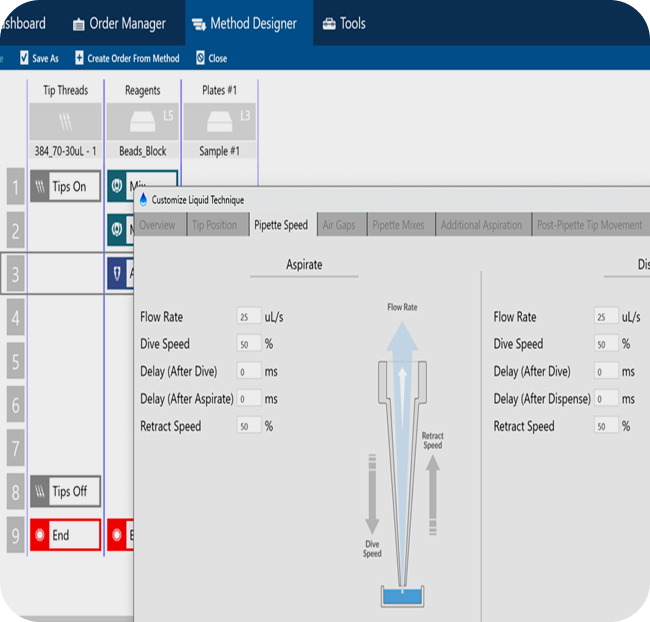Click the Save As icon
Image resolution: width=650 pixels, height=622 pixels.
coord(25,58)
